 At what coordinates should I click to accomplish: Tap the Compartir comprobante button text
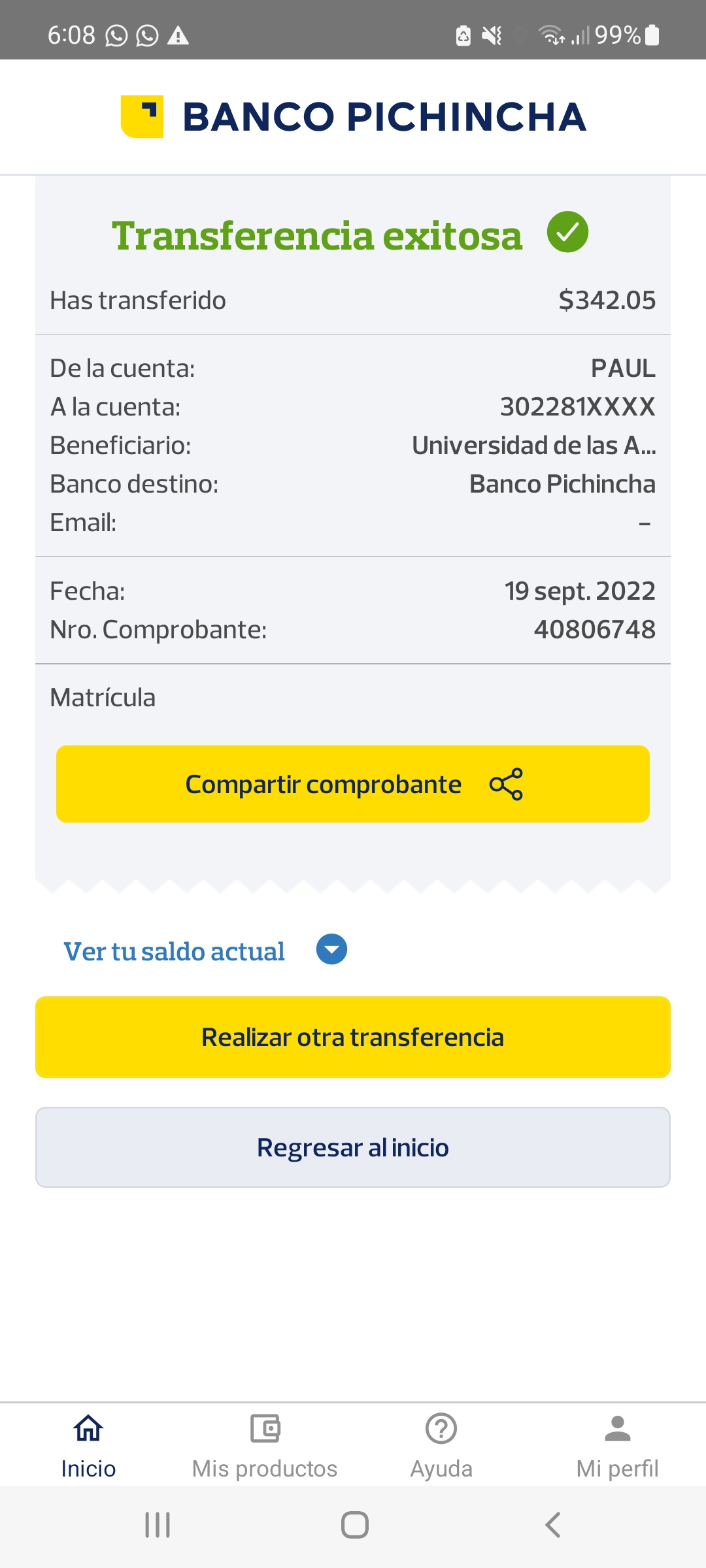point(324,784)
